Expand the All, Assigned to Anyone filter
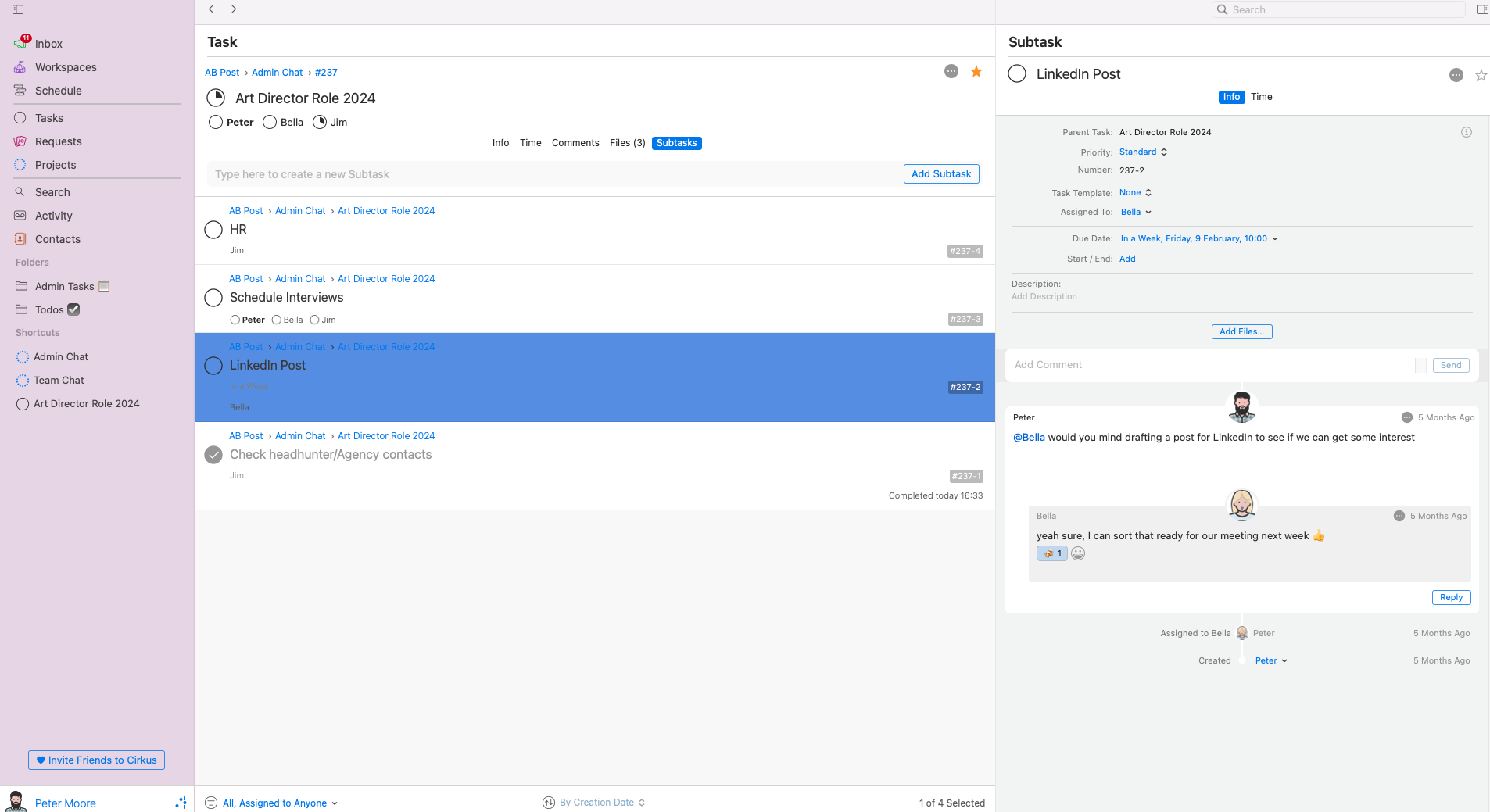The width and height of the screenshot is (1490, 812). pos(280,803)
